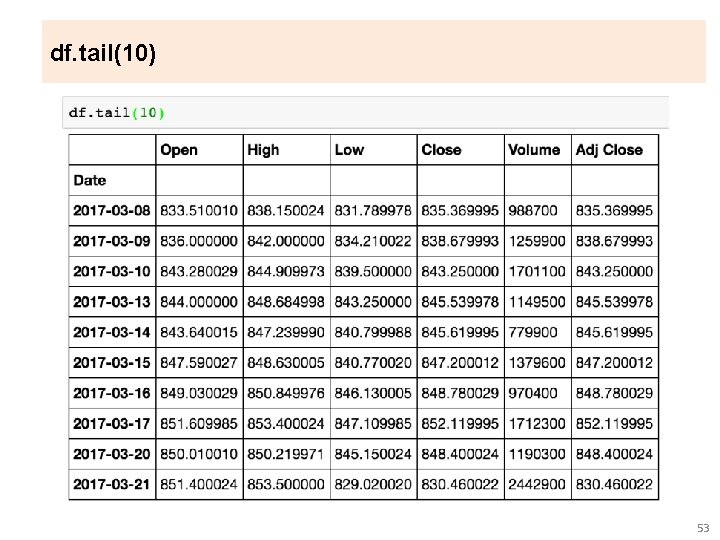The height and width of the screenshot is (540, 720).
Task: Select row date 2017-03-17
Action: click(112, 423)
